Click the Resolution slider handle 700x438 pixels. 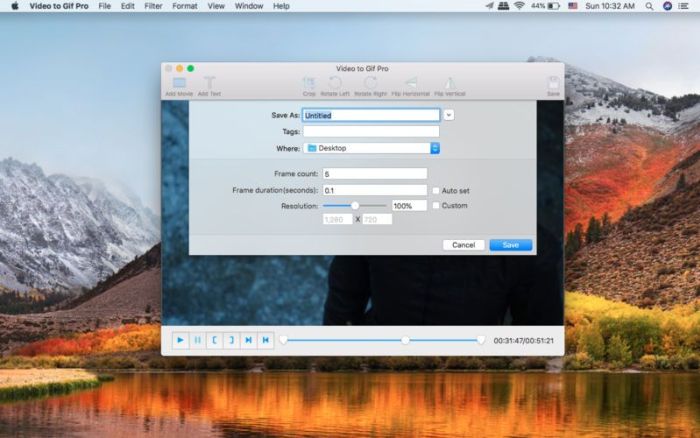pos(354,206)
